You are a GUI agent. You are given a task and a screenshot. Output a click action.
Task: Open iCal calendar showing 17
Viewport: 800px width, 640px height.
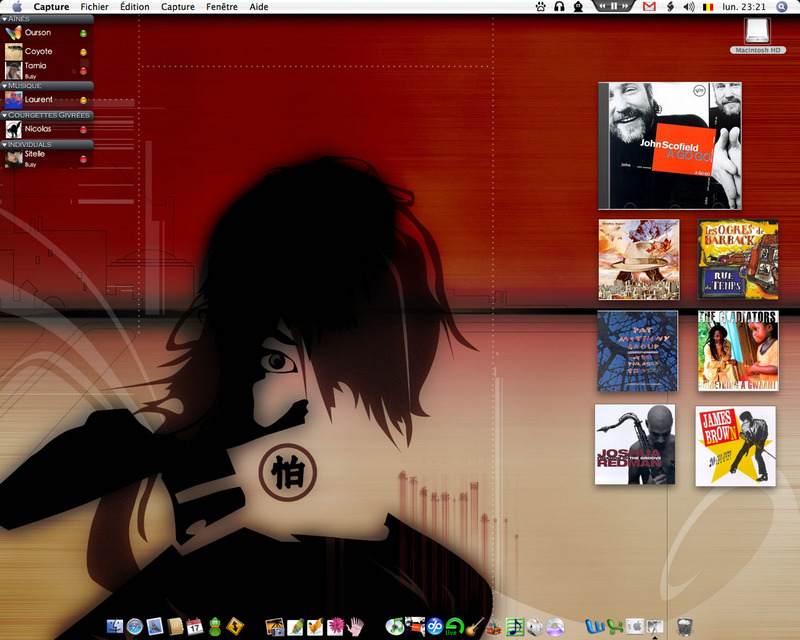[195, 626]
